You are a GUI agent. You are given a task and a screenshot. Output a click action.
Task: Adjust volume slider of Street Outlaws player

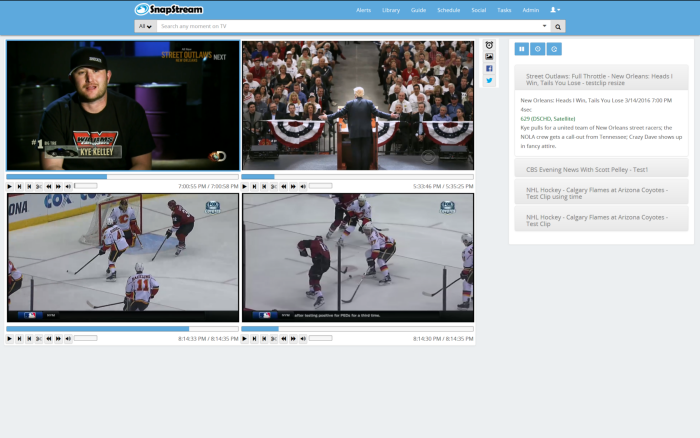coord(86,186)
